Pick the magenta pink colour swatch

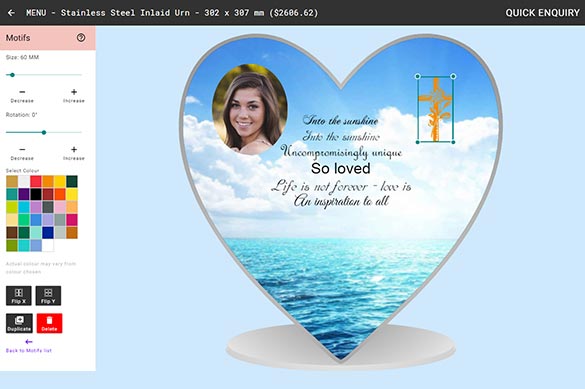(72, 220)
